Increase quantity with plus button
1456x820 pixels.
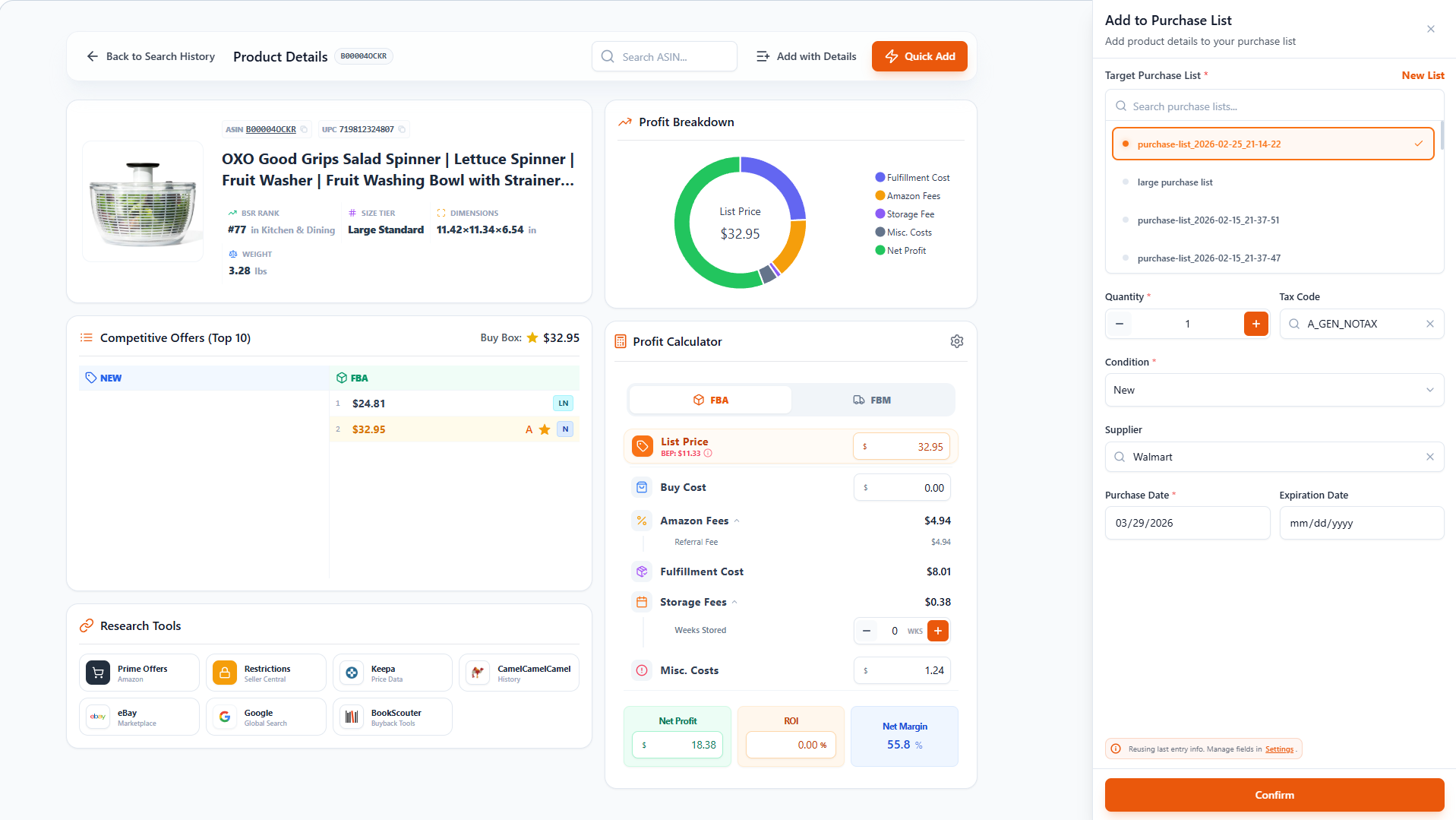click(1255, 325)
